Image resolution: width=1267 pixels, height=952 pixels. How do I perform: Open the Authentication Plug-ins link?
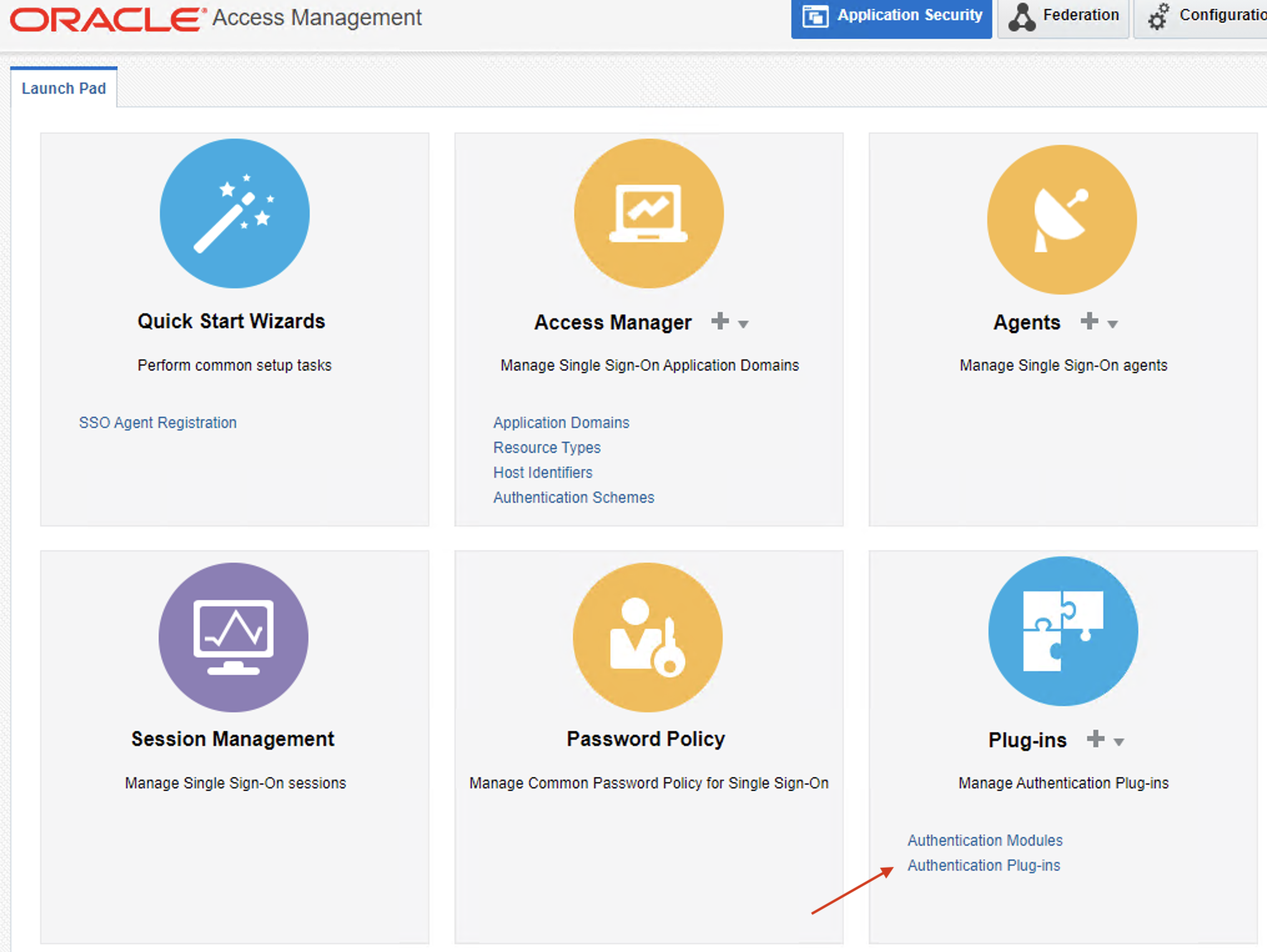tap(984, 865)
